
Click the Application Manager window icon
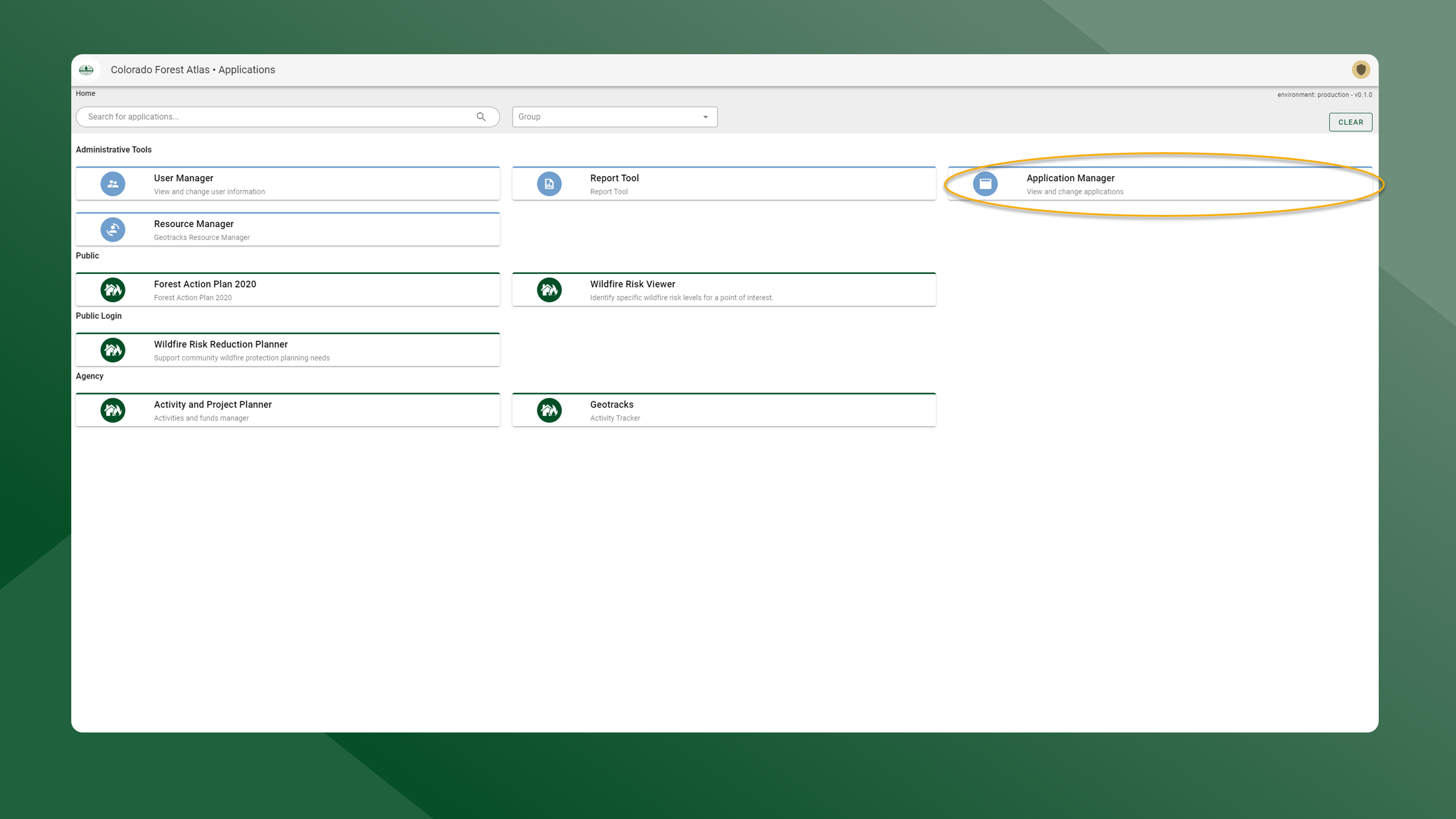click(x=985, y=184)
